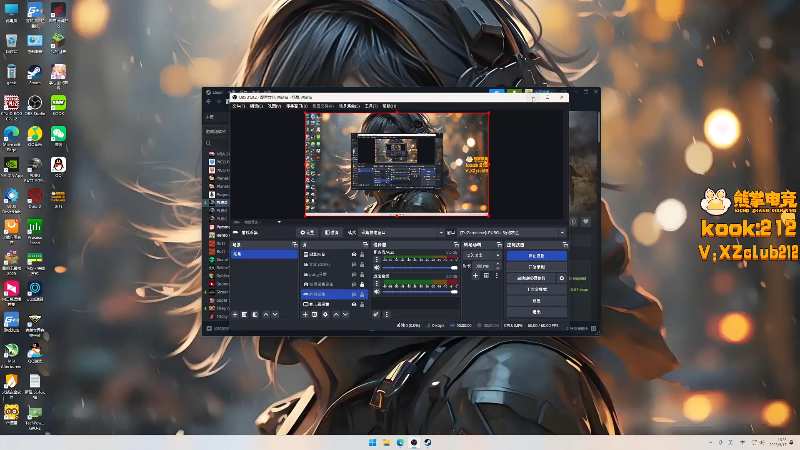This screenshot has height=450, width=800.
Task: Adjust first audio channel volume slider
Action: pyautogui.click(x=419, y=268)
